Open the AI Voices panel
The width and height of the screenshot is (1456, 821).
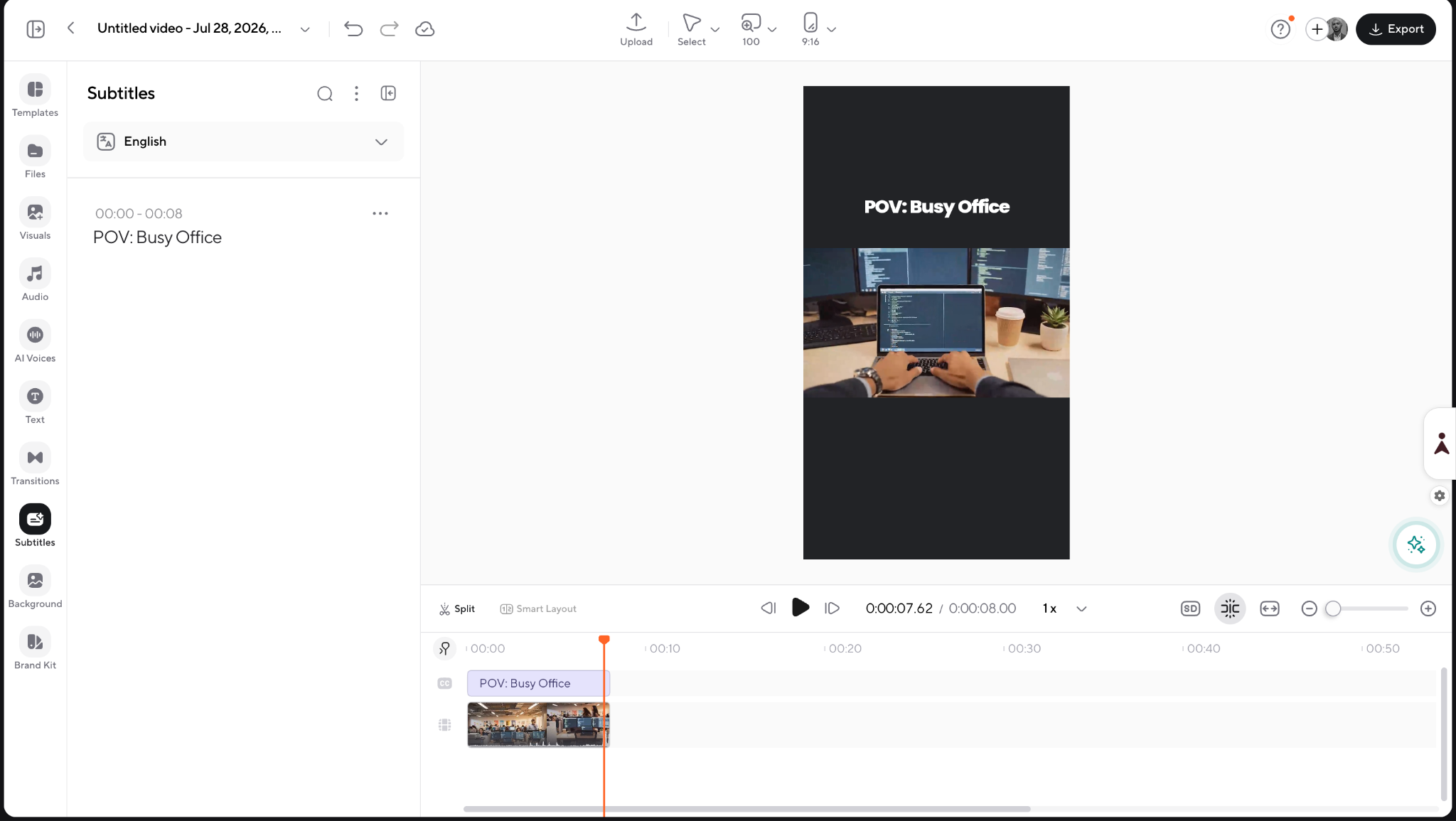point(35,342)
